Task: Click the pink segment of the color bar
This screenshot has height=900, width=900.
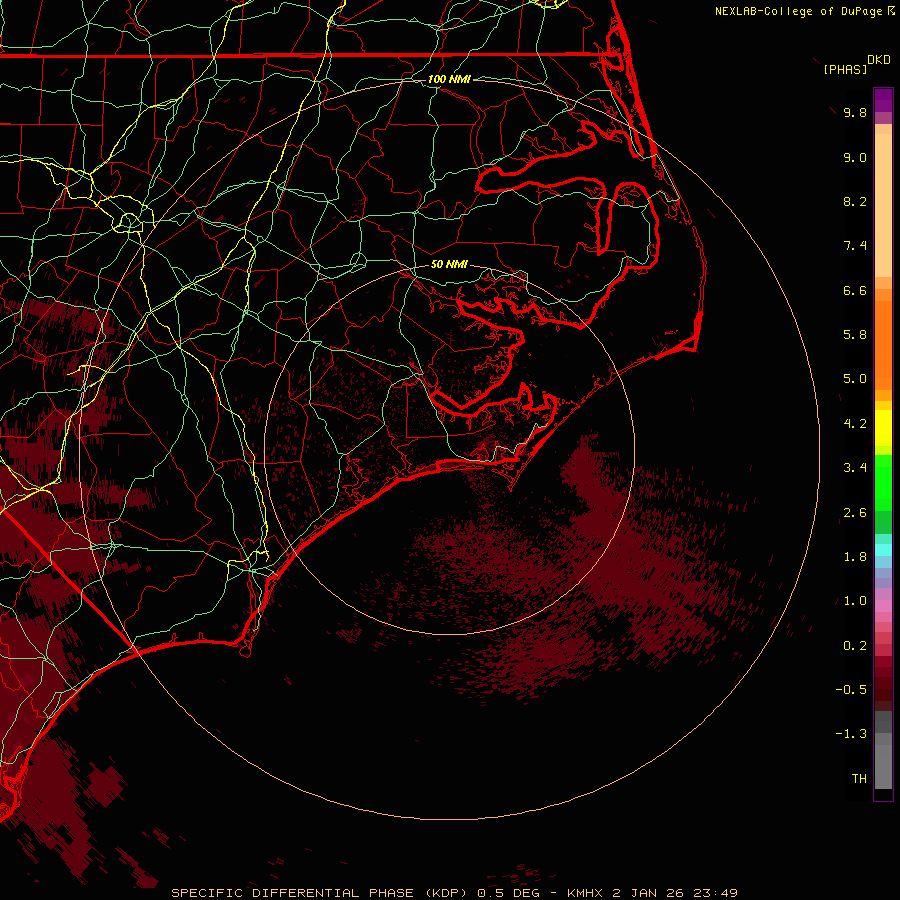Action: tap(883, 606)
